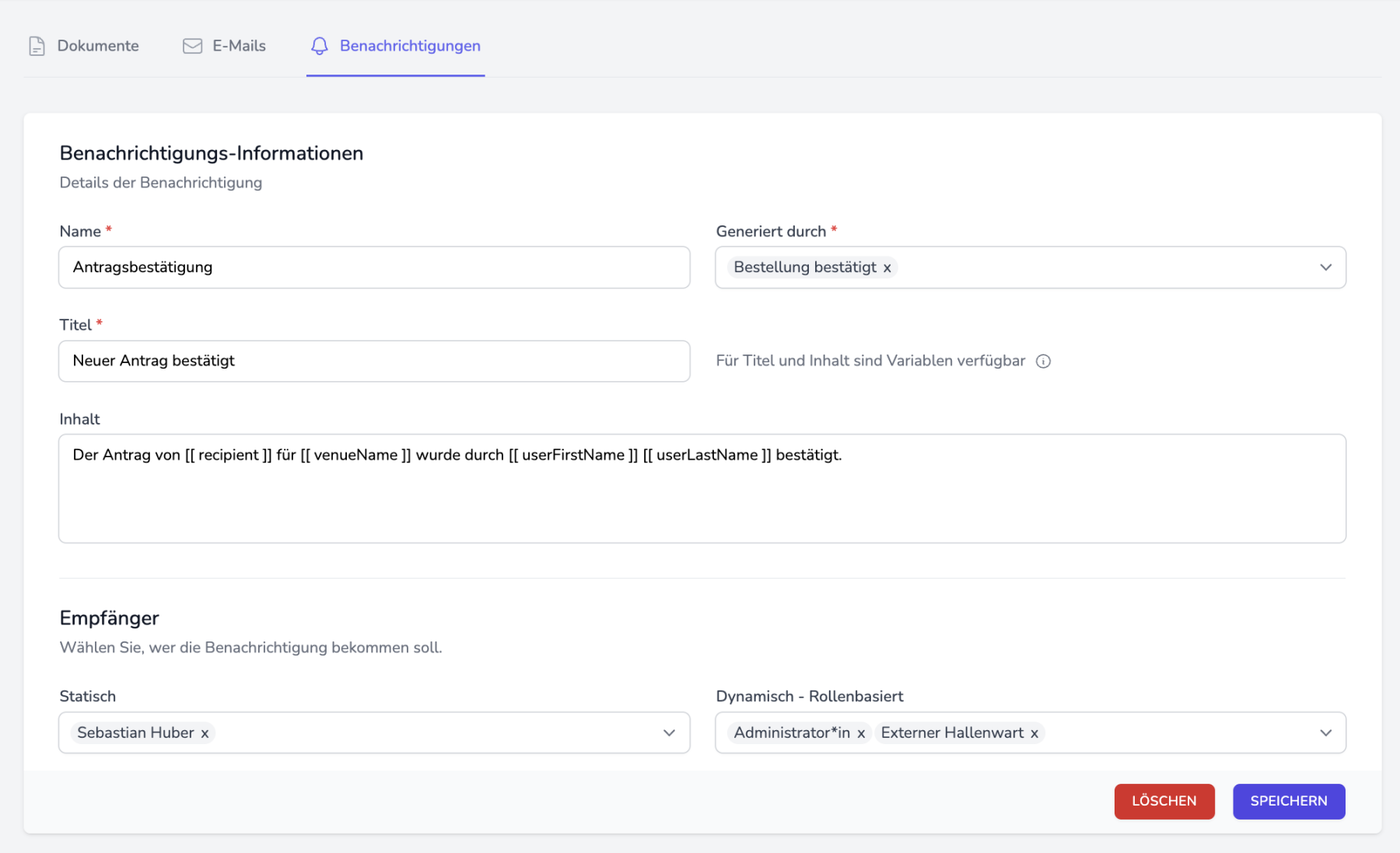Remove the Administrator*in role tag
This screenshot has height=853, width=1400.
click(861, 733)
